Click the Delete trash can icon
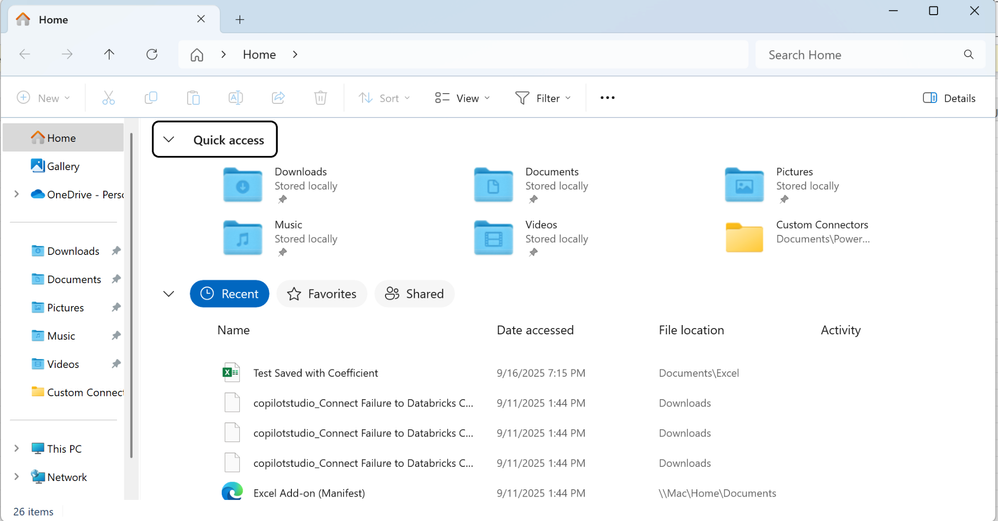 pos(320,98)
